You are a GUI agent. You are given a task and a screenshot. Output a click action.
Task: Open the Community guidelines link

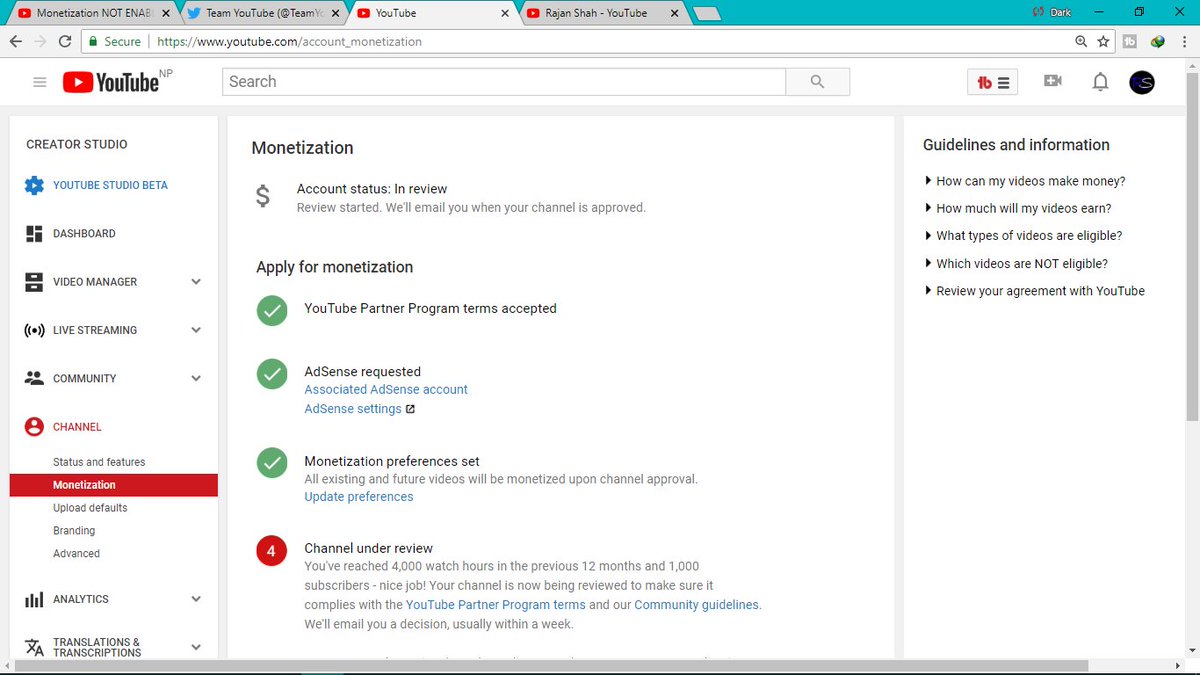point(697,605)
